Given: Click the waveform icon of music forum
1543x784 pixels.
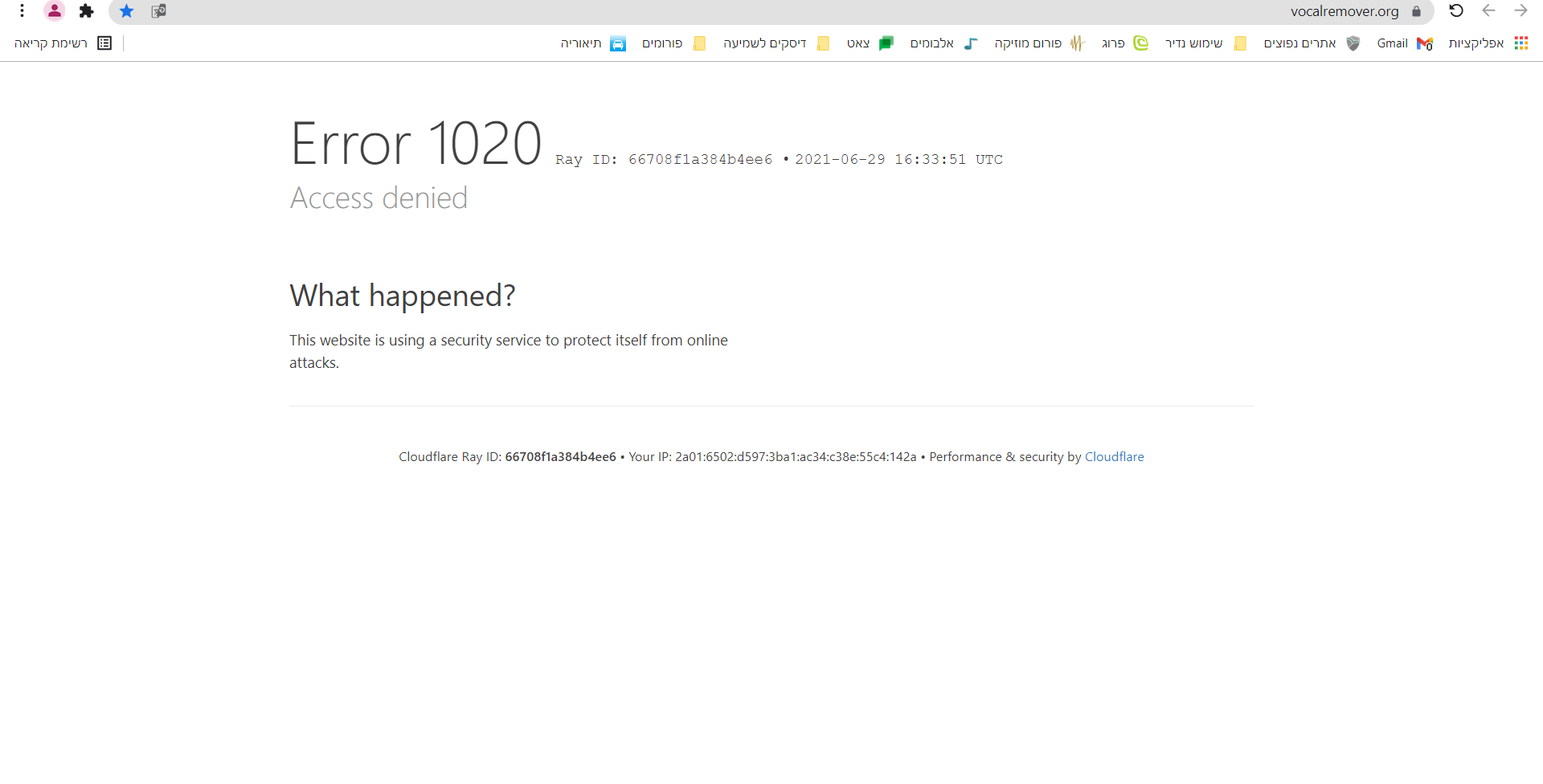Looking at the screenshot, I should [x=1078, y=43].
